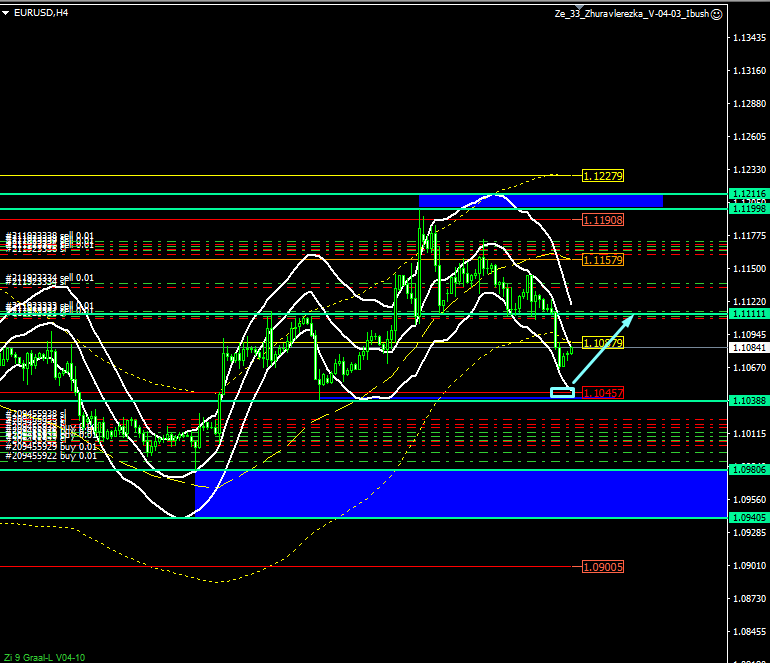Click the Ze_33_Zhuravlerezka_V-04-03_Ibush expert name

632,14
